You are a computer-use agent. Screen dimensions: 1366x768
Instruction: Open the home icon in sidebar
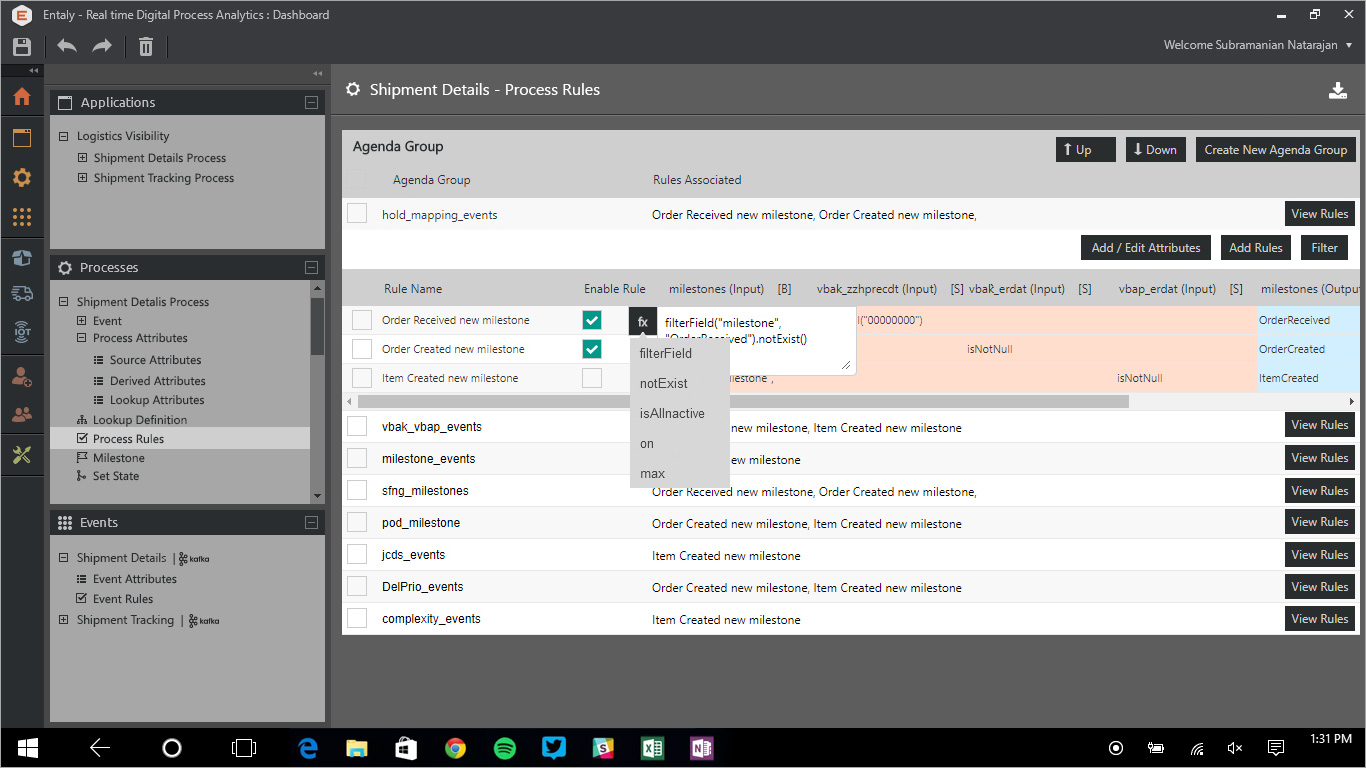pos(22,97)
